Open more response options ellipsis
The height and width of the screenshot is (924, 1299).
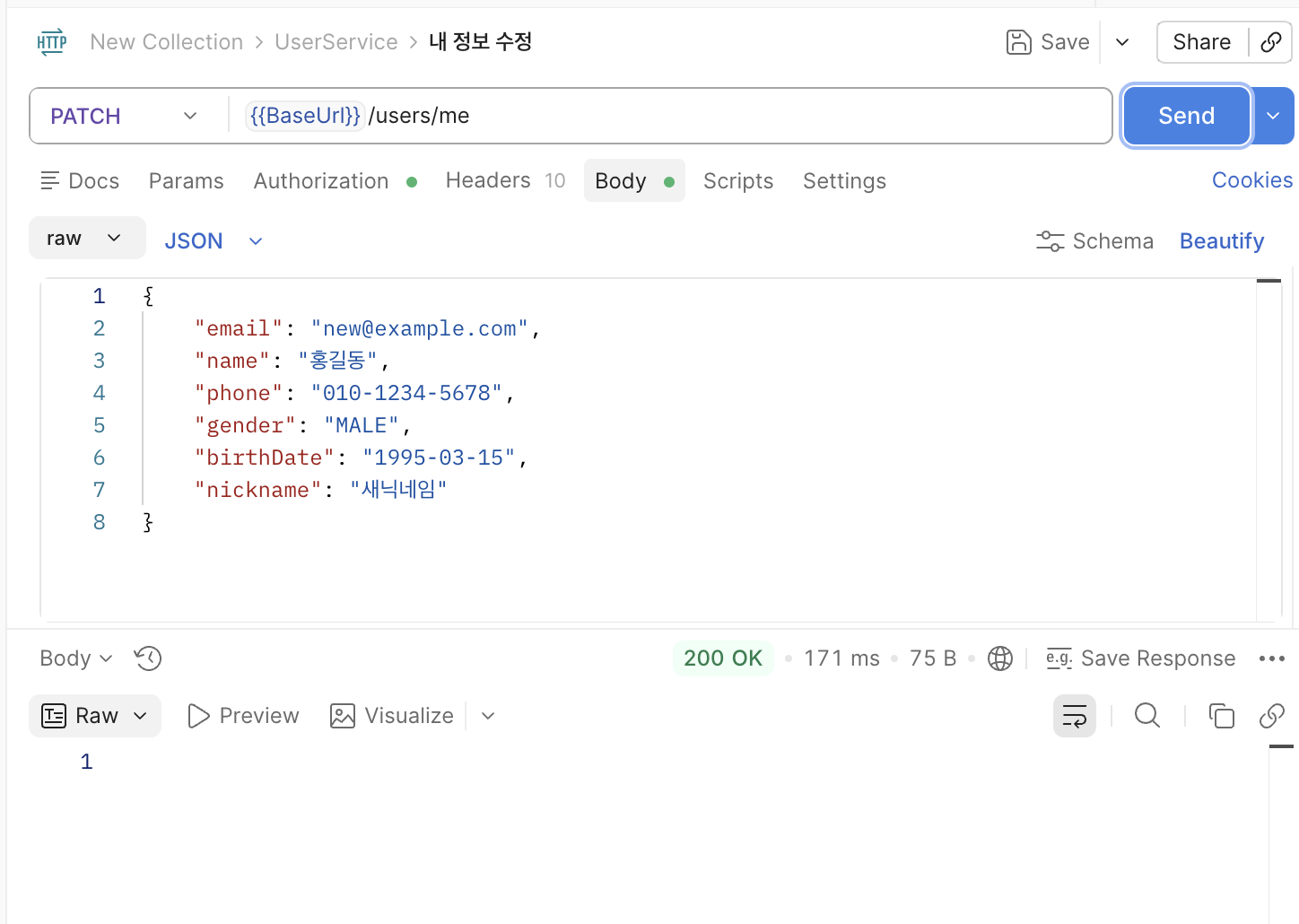click(1272, 658)
